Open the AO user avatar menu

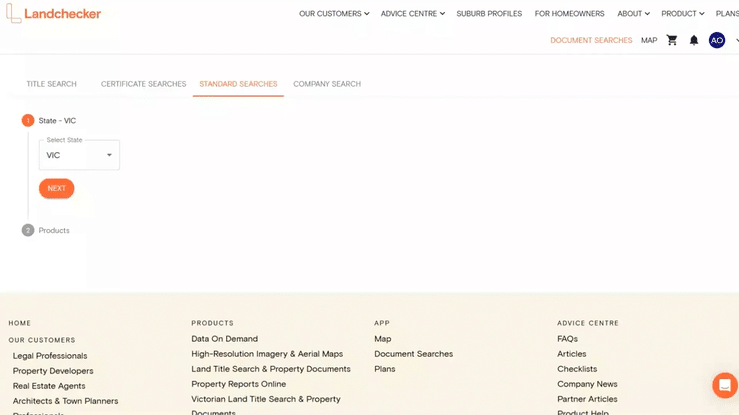[x=717, y=41]
